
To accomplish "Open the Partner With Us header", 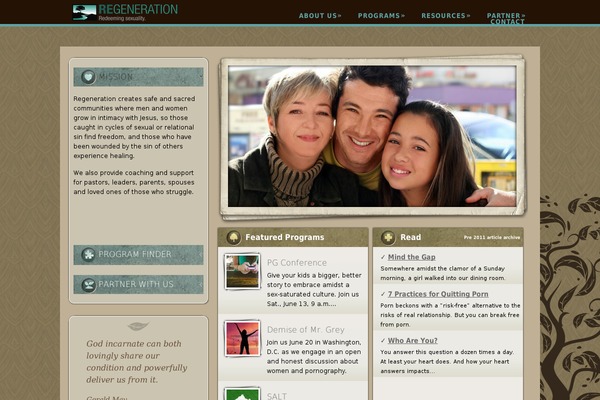I will tap(138, 285).
